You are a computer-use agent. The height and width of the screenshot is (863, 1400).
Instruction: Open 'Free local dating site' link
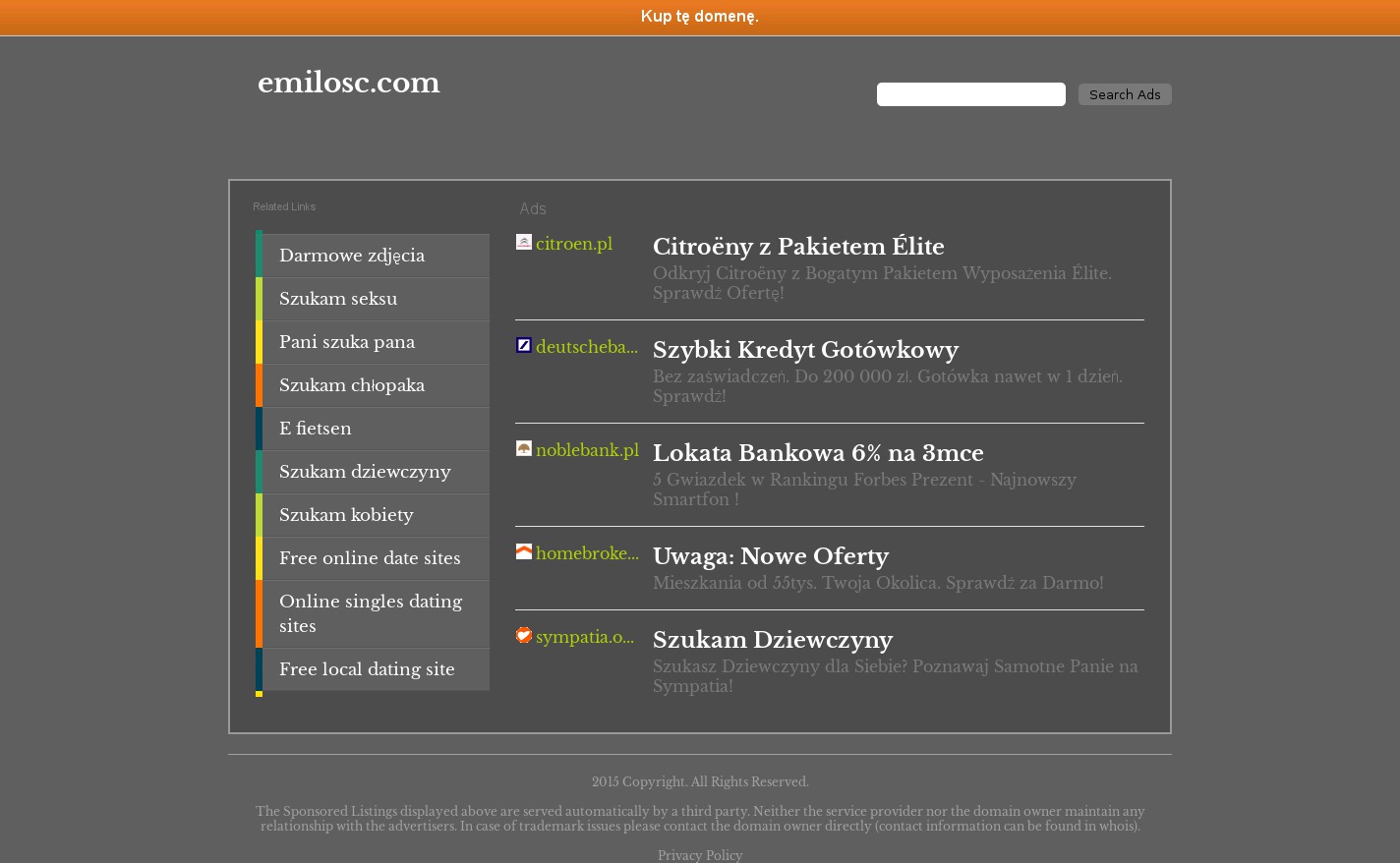pos(367,669)
